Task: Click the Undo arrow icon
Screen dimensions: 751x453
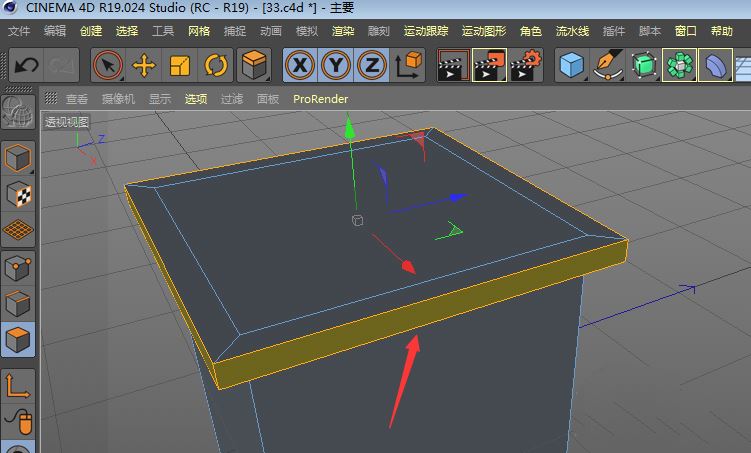Action: pyautogui.click(x=26, y=65)
